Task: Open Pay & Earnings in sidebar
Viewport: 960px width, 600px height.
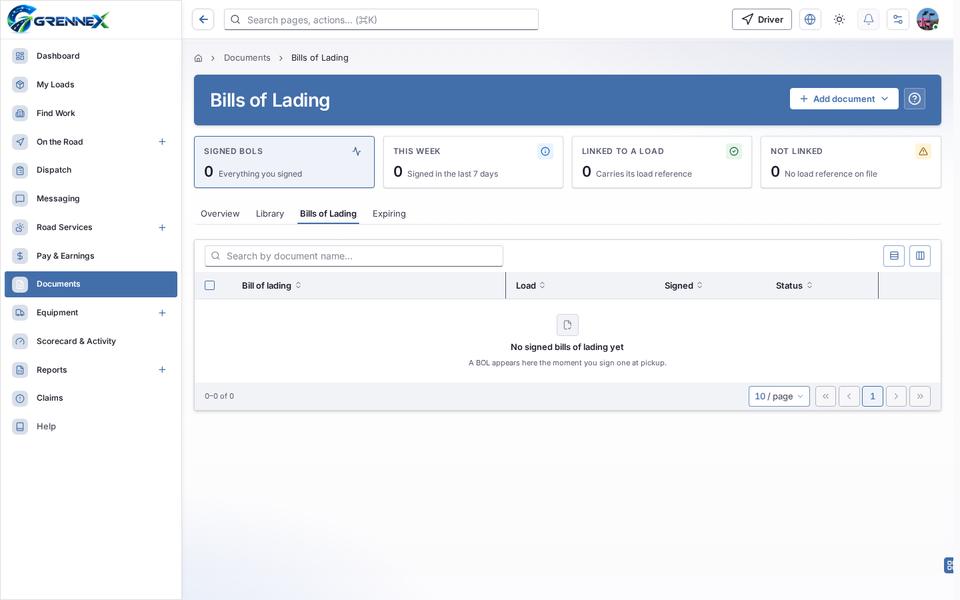Action: [91, 256]
